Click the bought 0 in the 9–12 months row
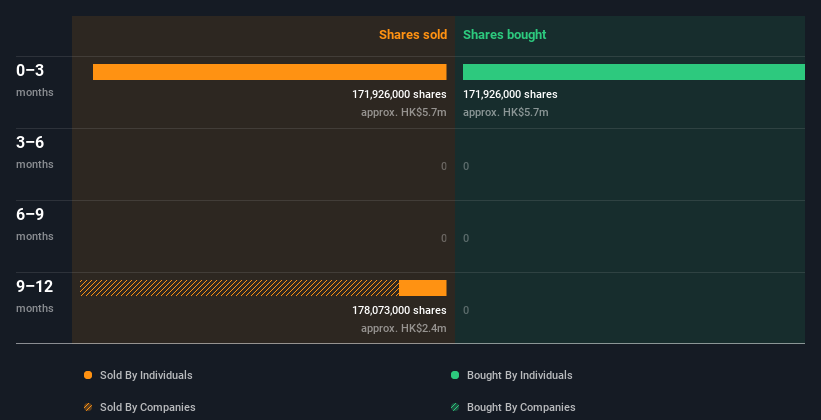 click(466, 311)
